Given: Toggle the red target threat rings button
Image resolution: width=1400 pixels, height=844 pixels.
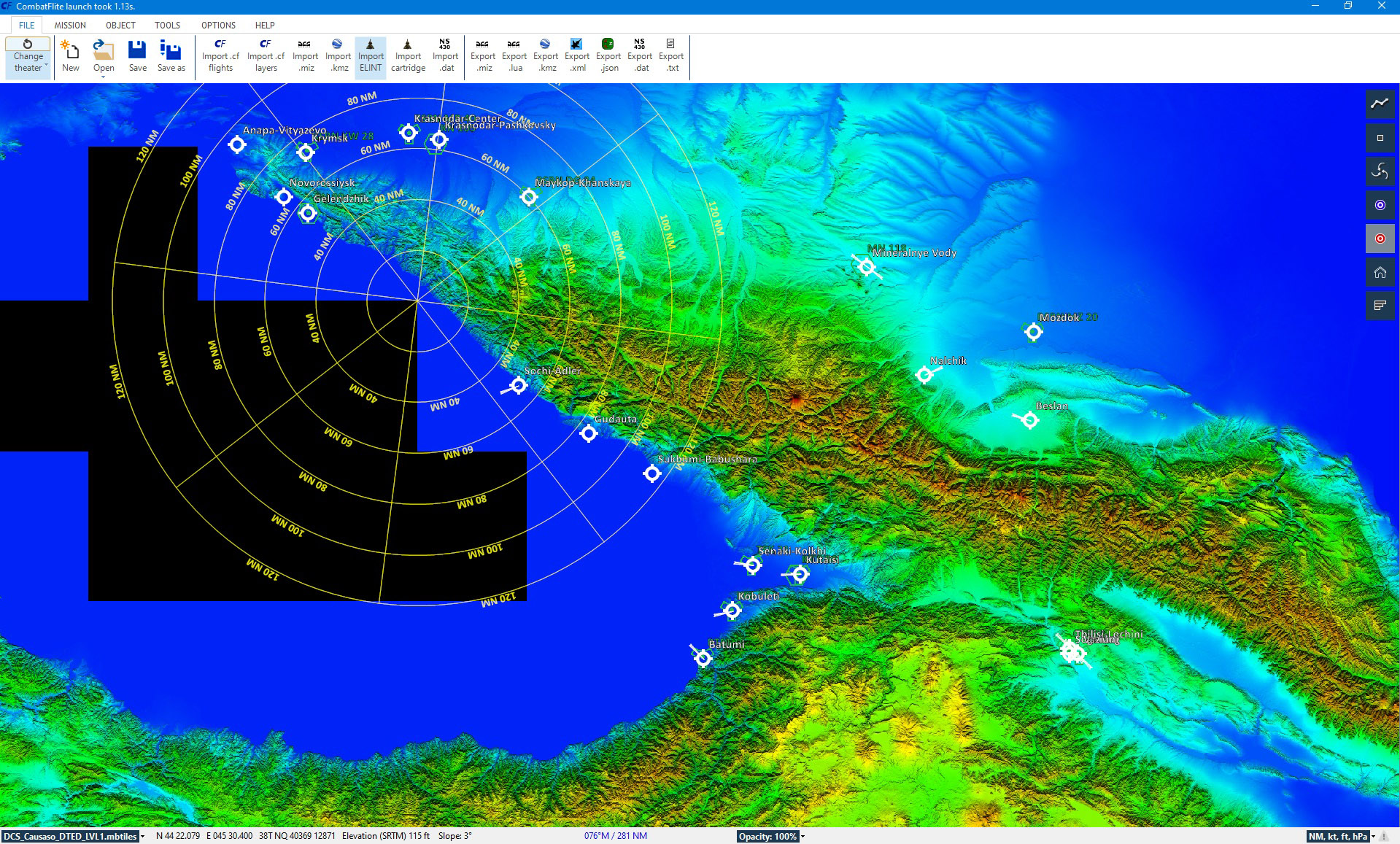Looking at the screenshot, I should (1380, 239).
